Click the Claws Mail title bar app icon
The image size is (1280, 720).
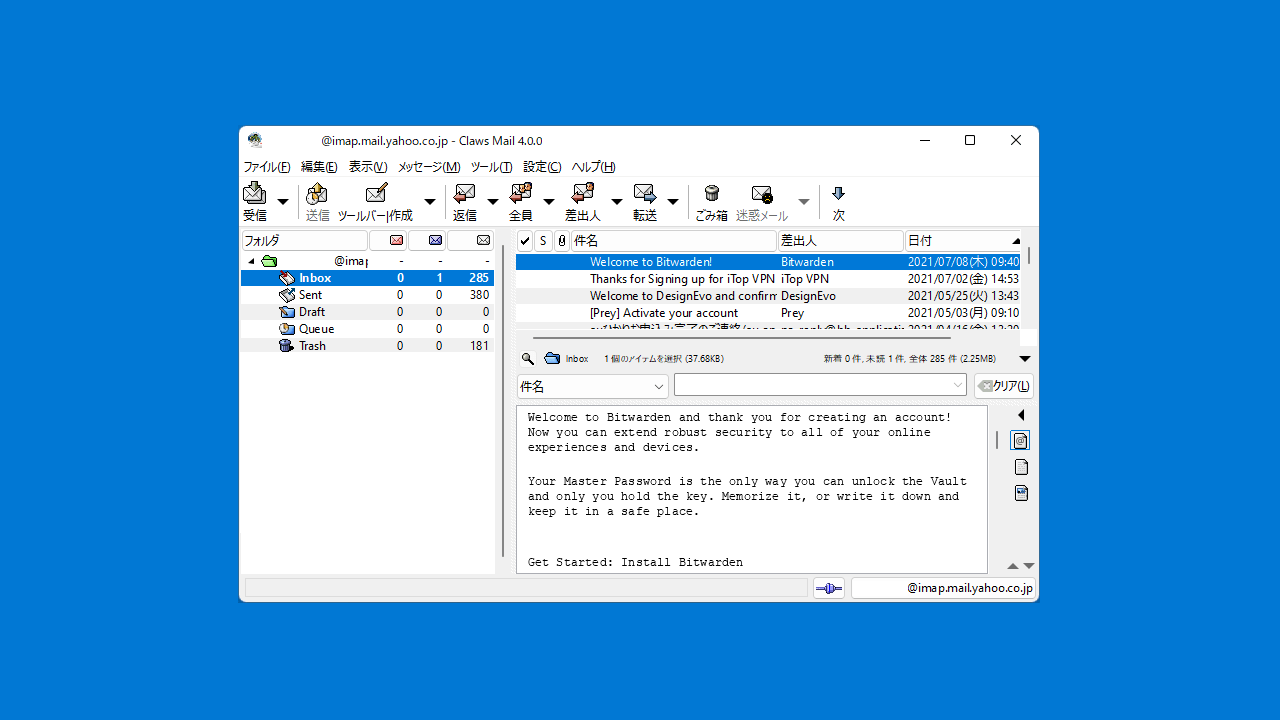(255, 140)
